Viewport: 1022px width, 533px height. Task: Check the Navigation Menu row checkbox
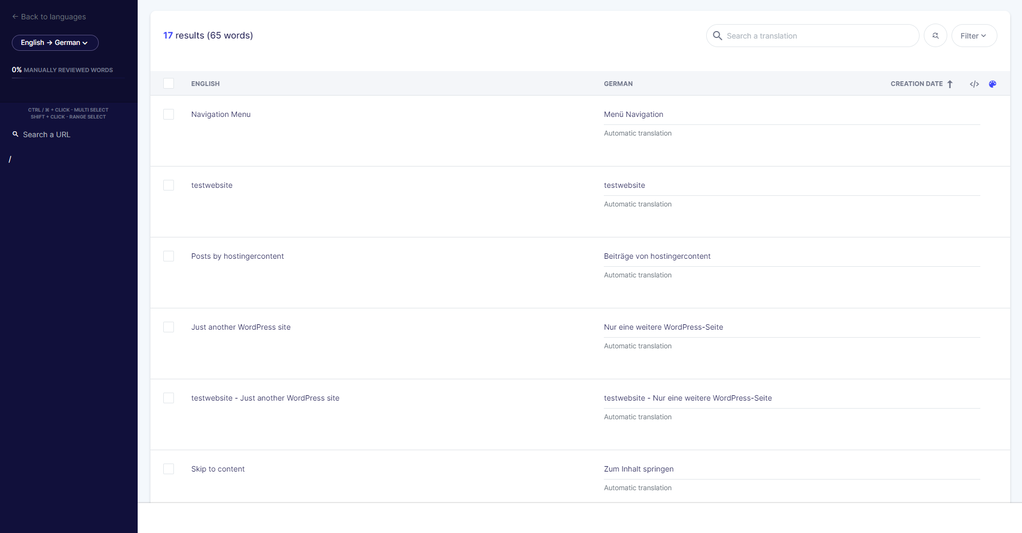[x=168, y=114]
